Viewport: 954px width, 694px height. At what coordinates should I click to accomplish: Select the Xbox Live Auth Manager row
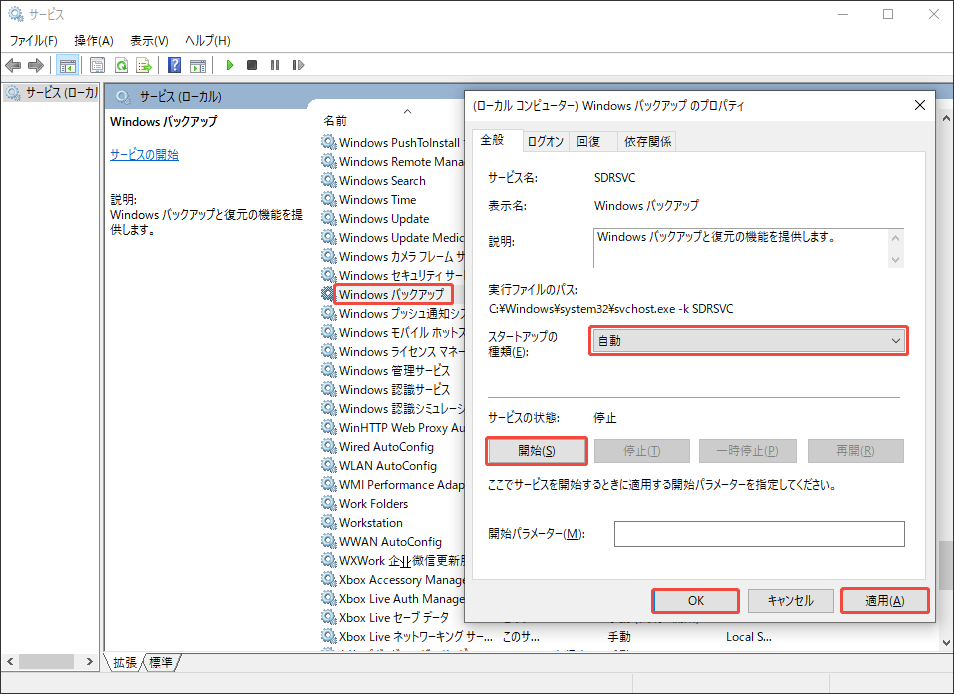tap(393, 598)
